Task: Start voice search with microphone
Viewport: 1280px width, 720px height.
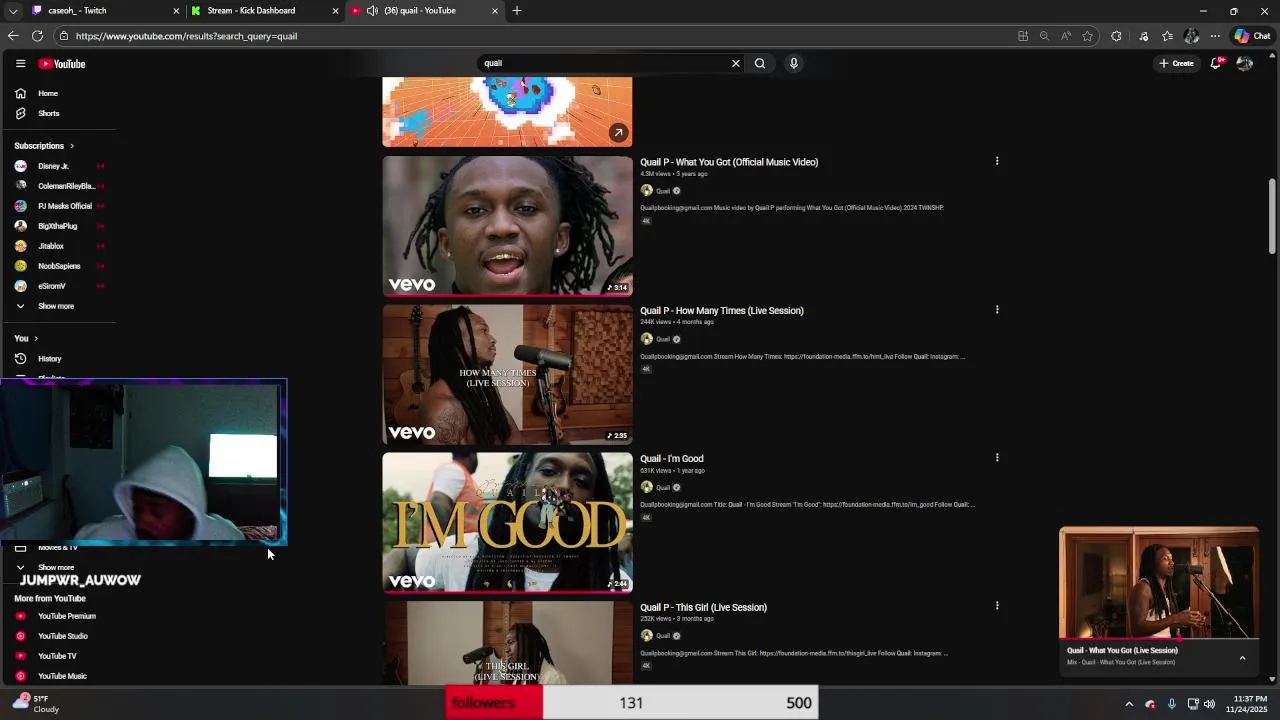Action: (x=794, y=63)
